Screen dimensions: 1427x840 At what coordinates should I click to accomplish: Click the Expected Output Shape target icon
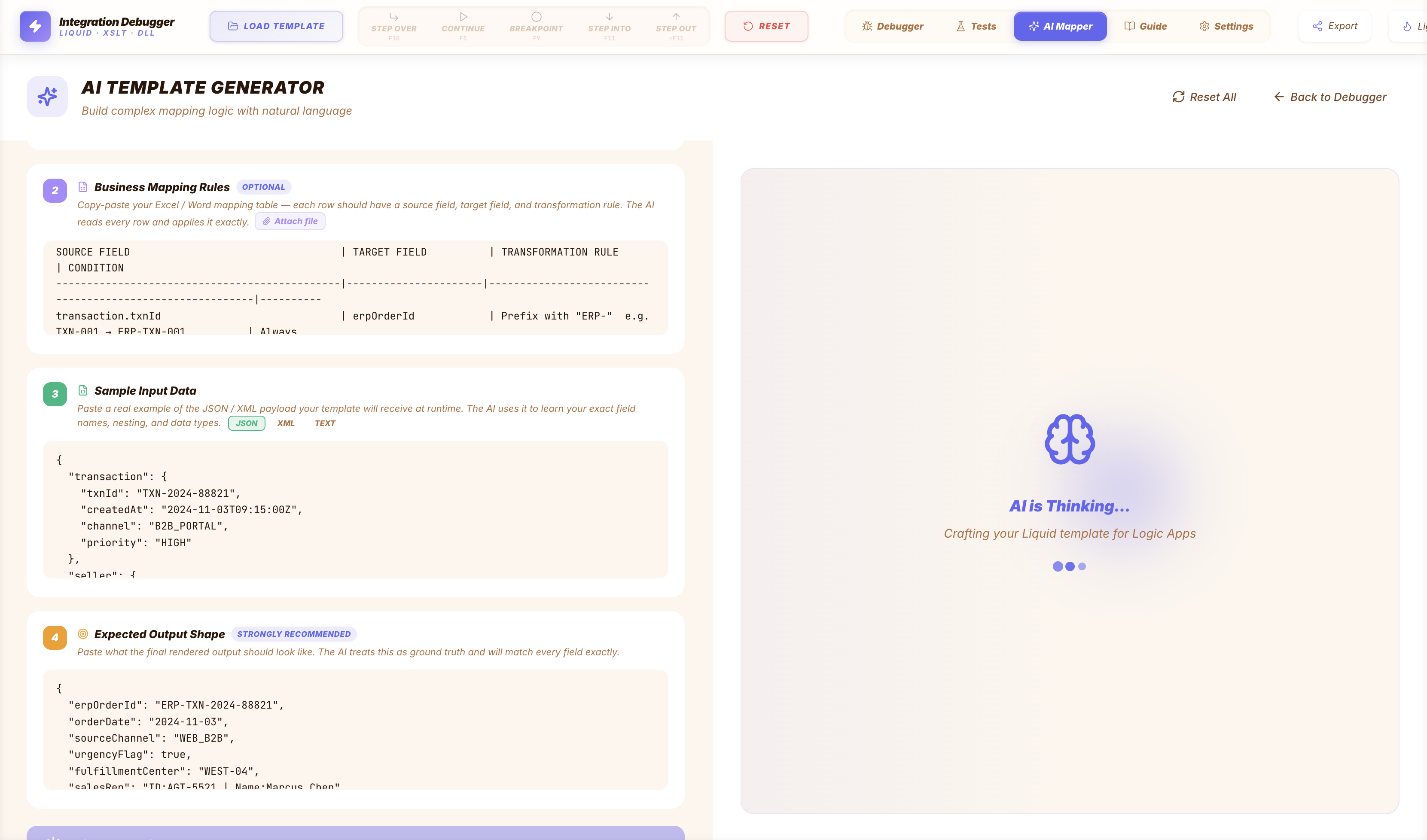82,634
